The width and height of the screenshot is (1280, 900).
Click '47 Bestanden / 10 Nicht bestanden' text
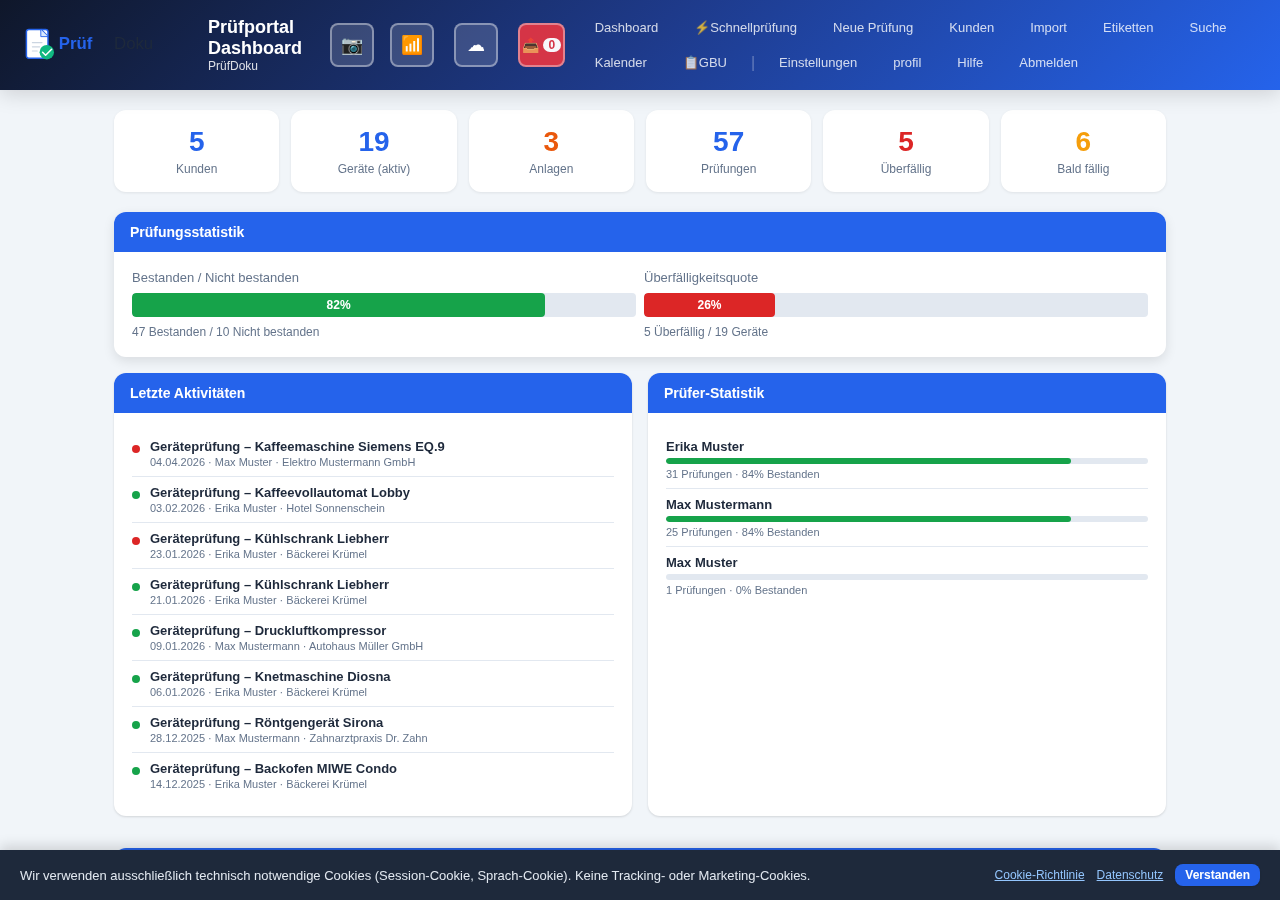[226, 332]
